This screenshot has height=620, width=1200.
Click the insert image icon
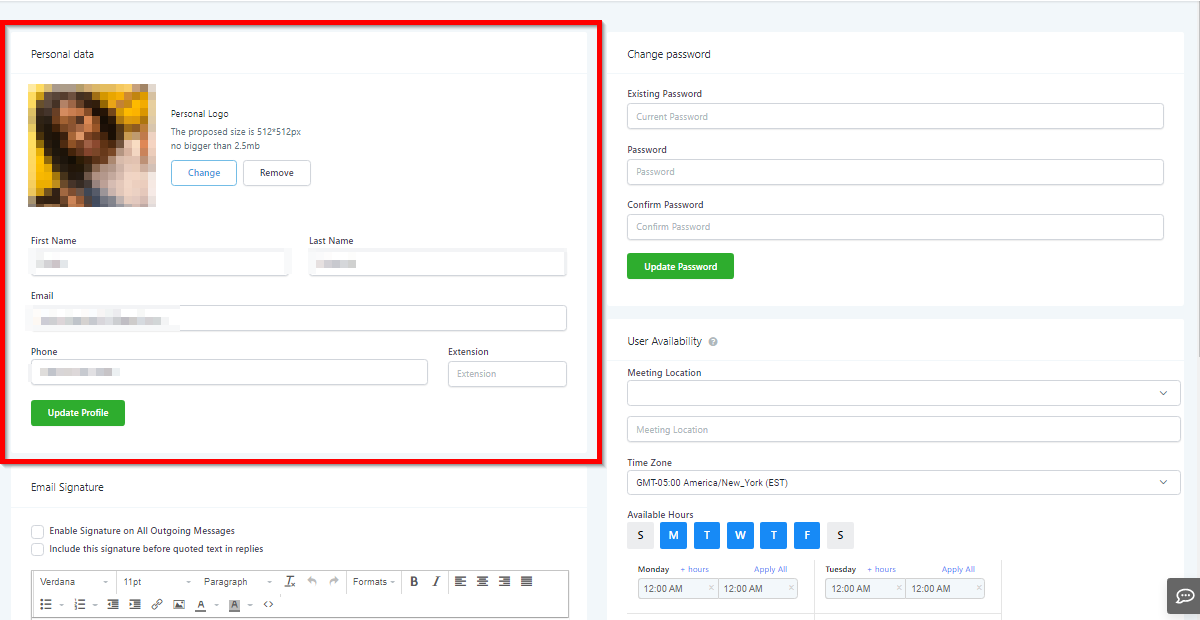(x=179, y=604)
